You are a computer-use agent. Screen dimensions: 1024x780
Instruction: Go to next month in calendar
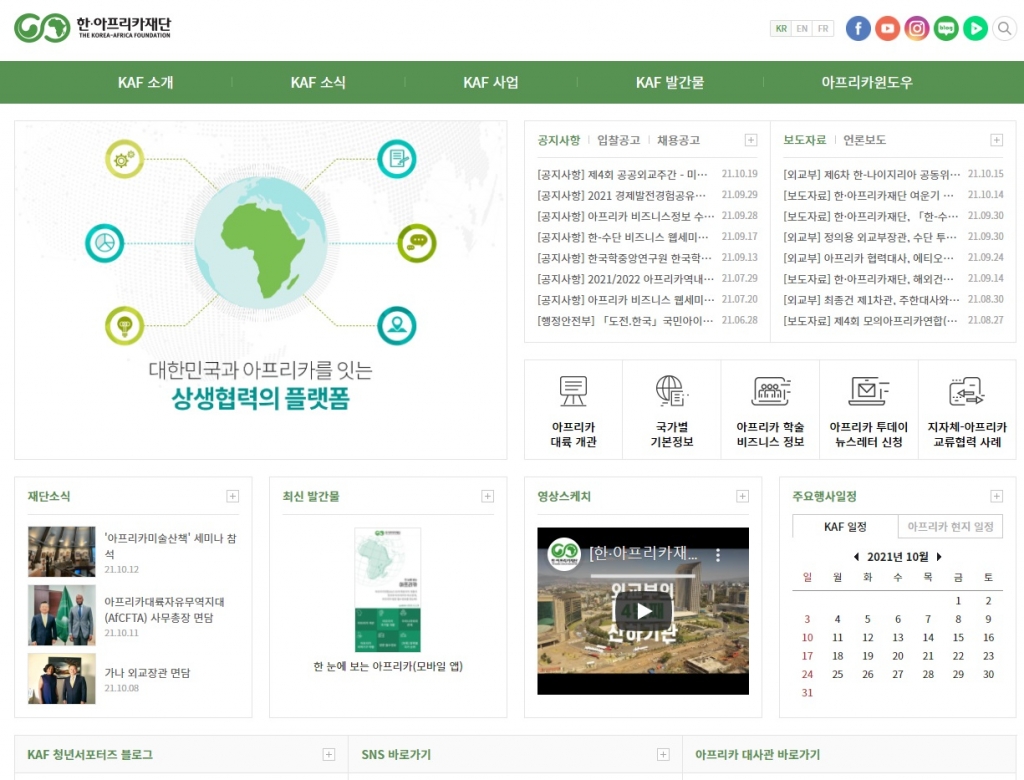[939, 557]
